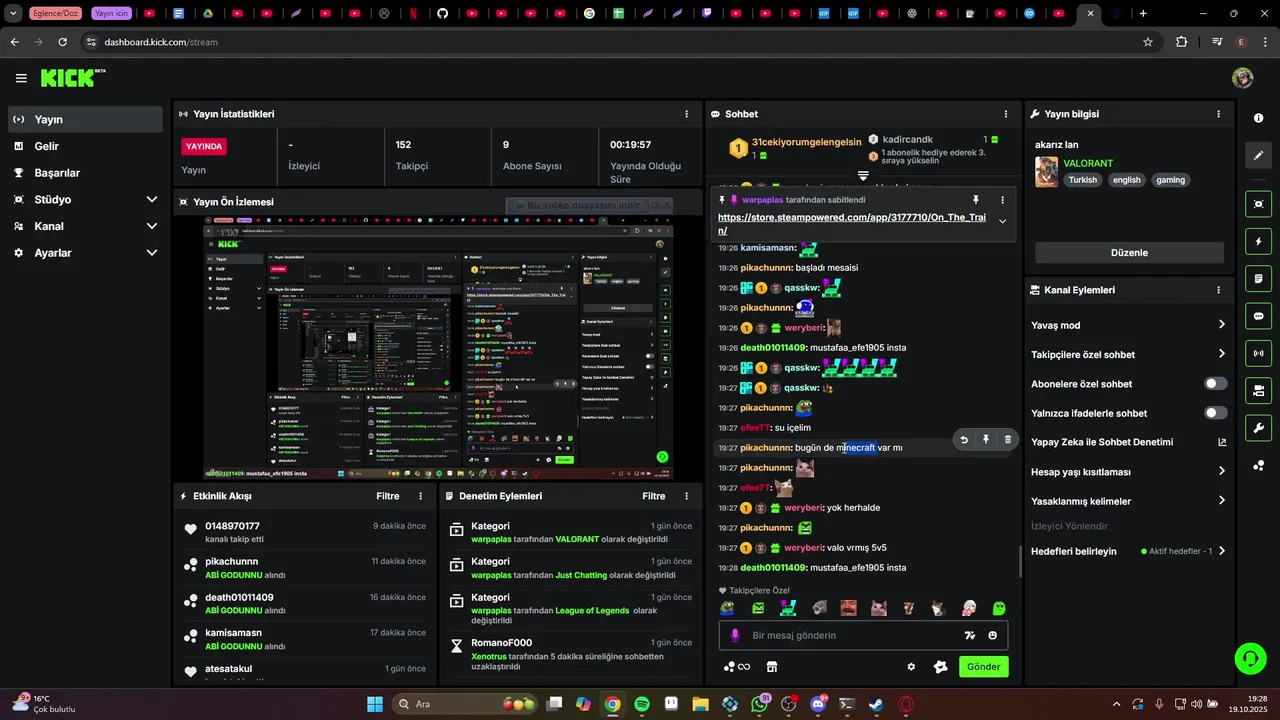Open the emoji picker in the message box
The width and height of the screenshot is (1280, 720).
click(x=993, y=635)
